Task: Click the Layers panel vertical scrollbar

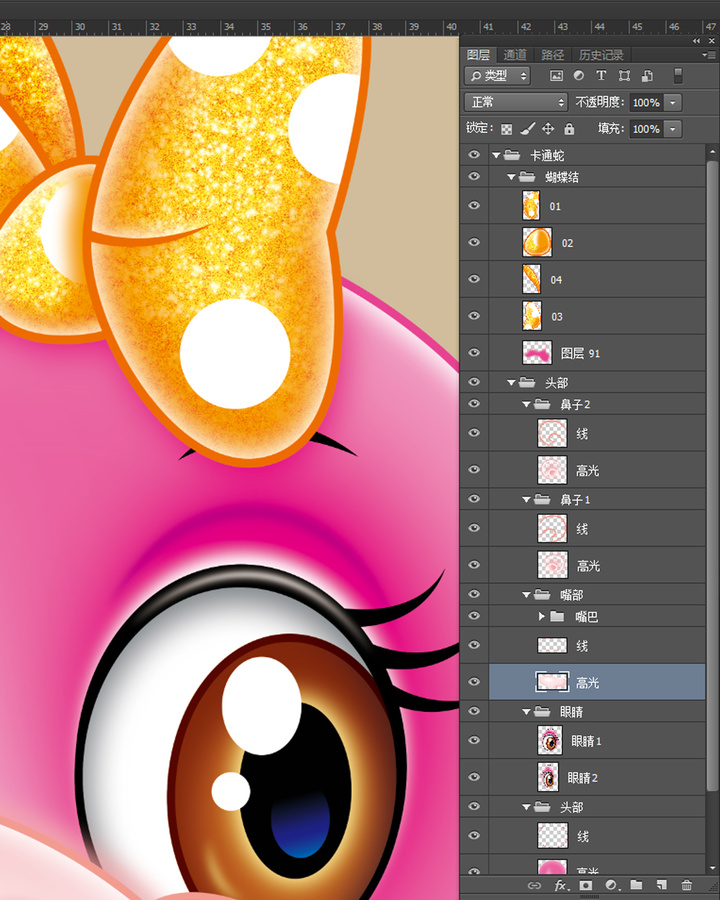Action: [712, 476]
